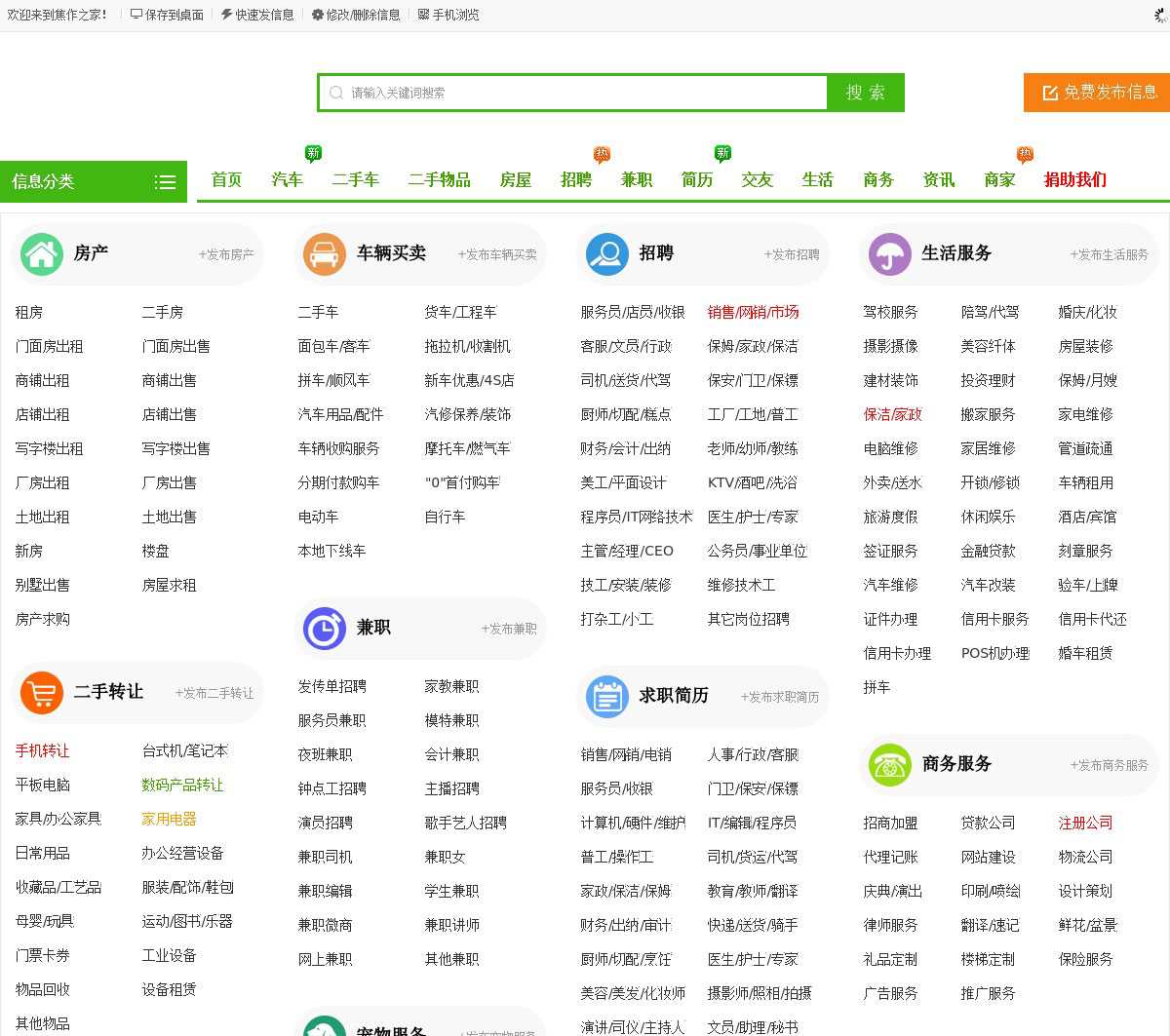Click the green telephone icon for 商务服务
The image size is (1170, 1036).
tap(889, 765)
